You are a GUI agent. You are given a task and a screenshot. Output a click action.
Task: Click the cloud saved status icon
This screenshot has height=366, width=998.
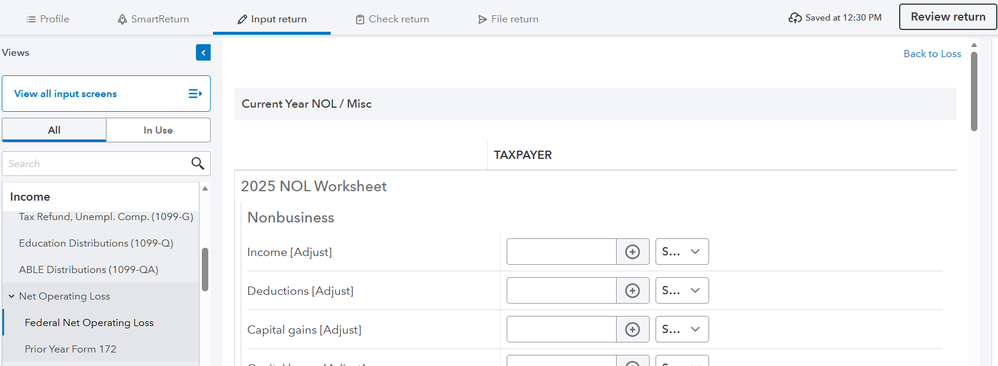pyautogui.click(x=795, y=18)
